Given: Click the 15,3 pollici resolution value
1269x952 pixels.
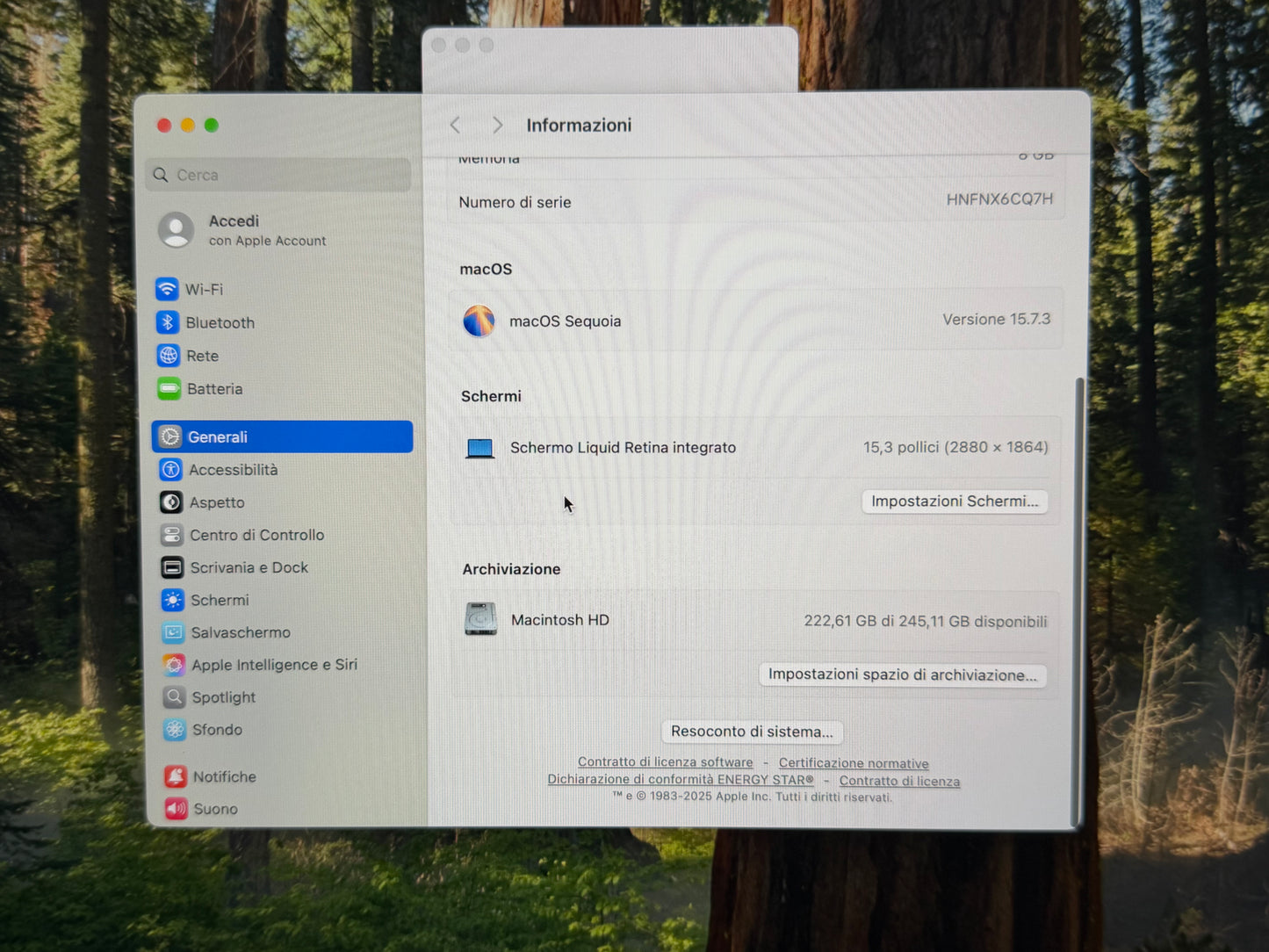Looking at the screenshot, I should tap(955, 447).
